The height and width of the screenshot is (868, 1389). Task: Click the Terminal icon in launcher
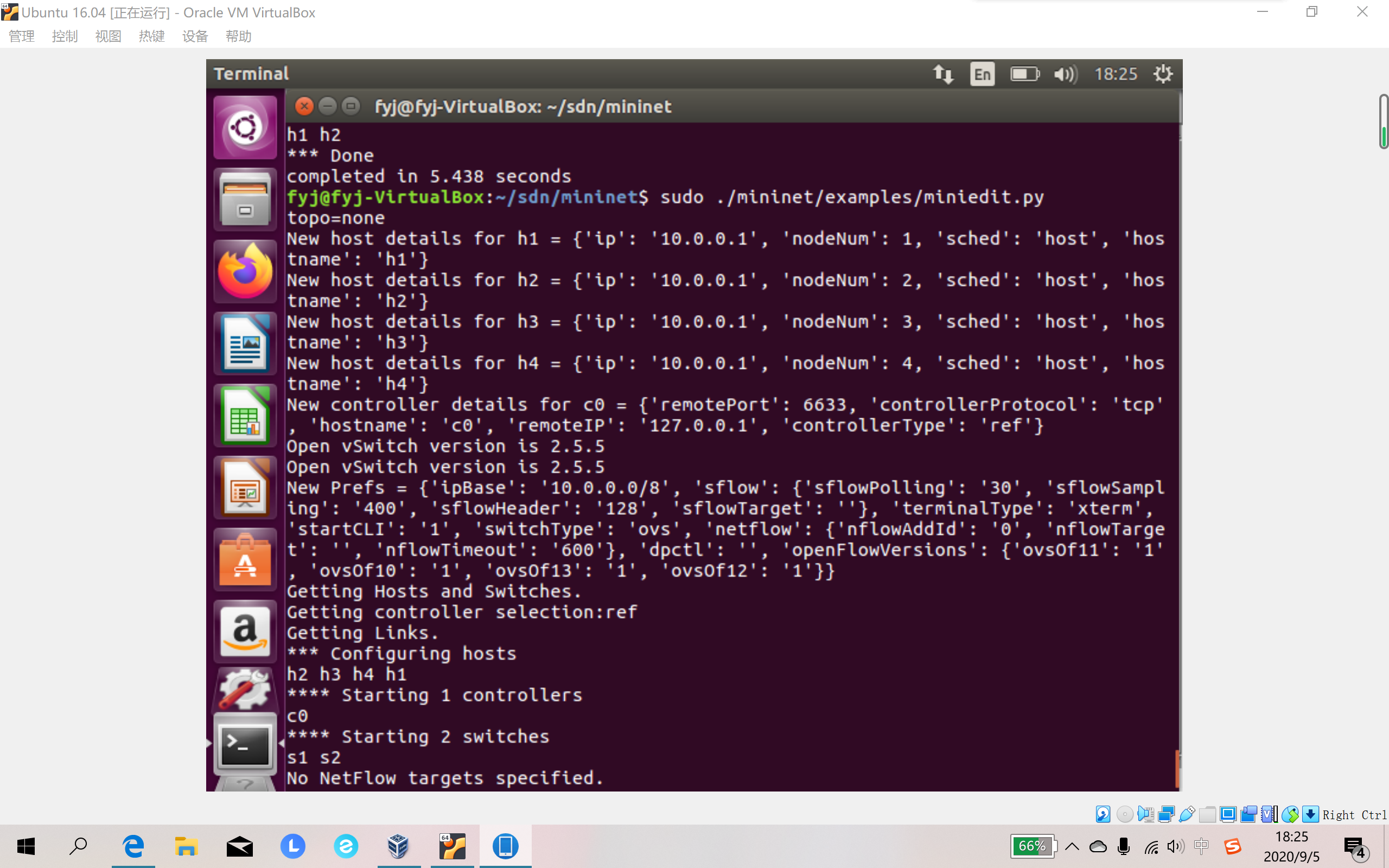[245, 745]
